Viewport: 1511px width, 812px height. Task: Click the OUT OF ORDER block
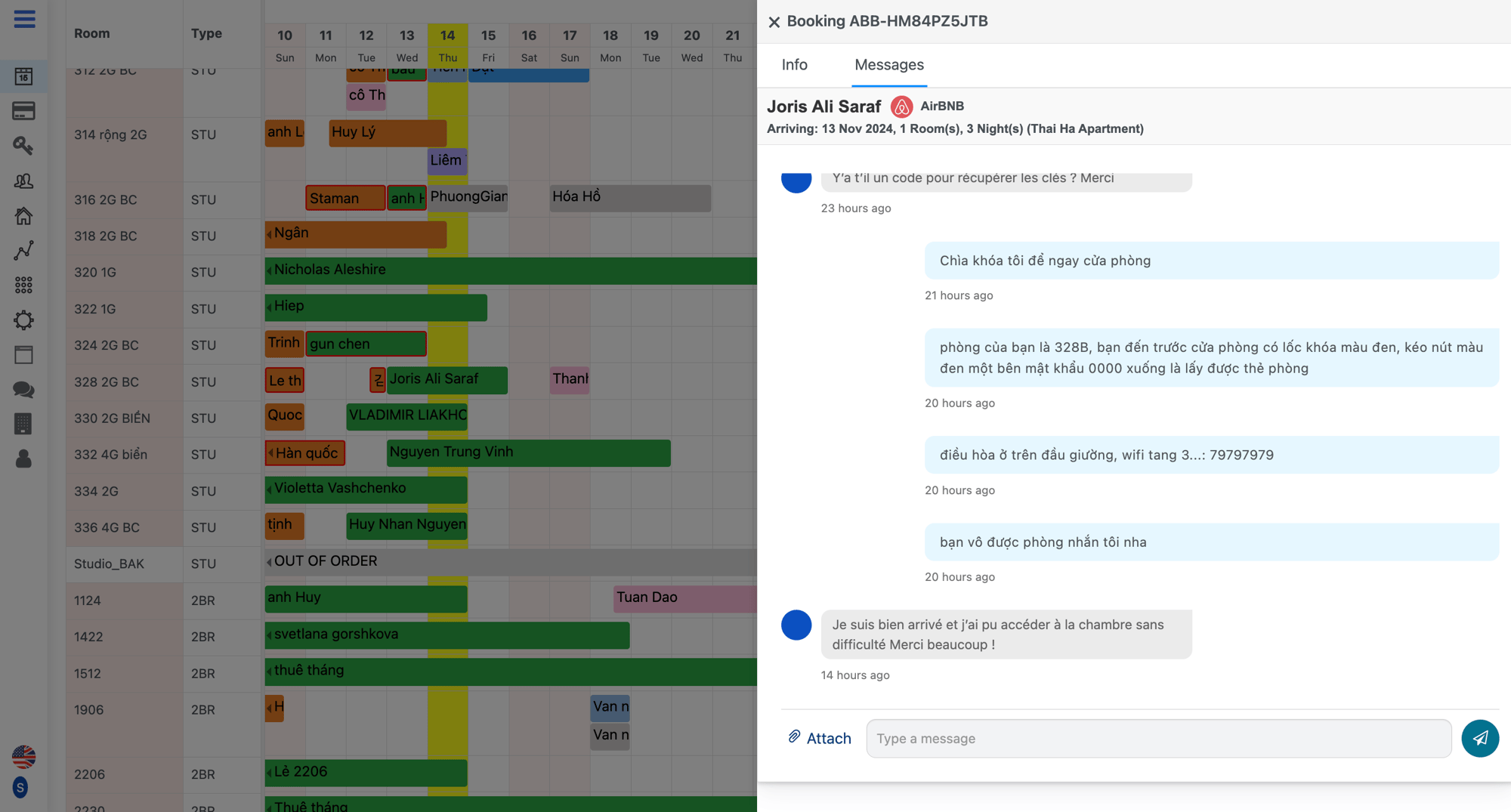(x=511, y=563)
